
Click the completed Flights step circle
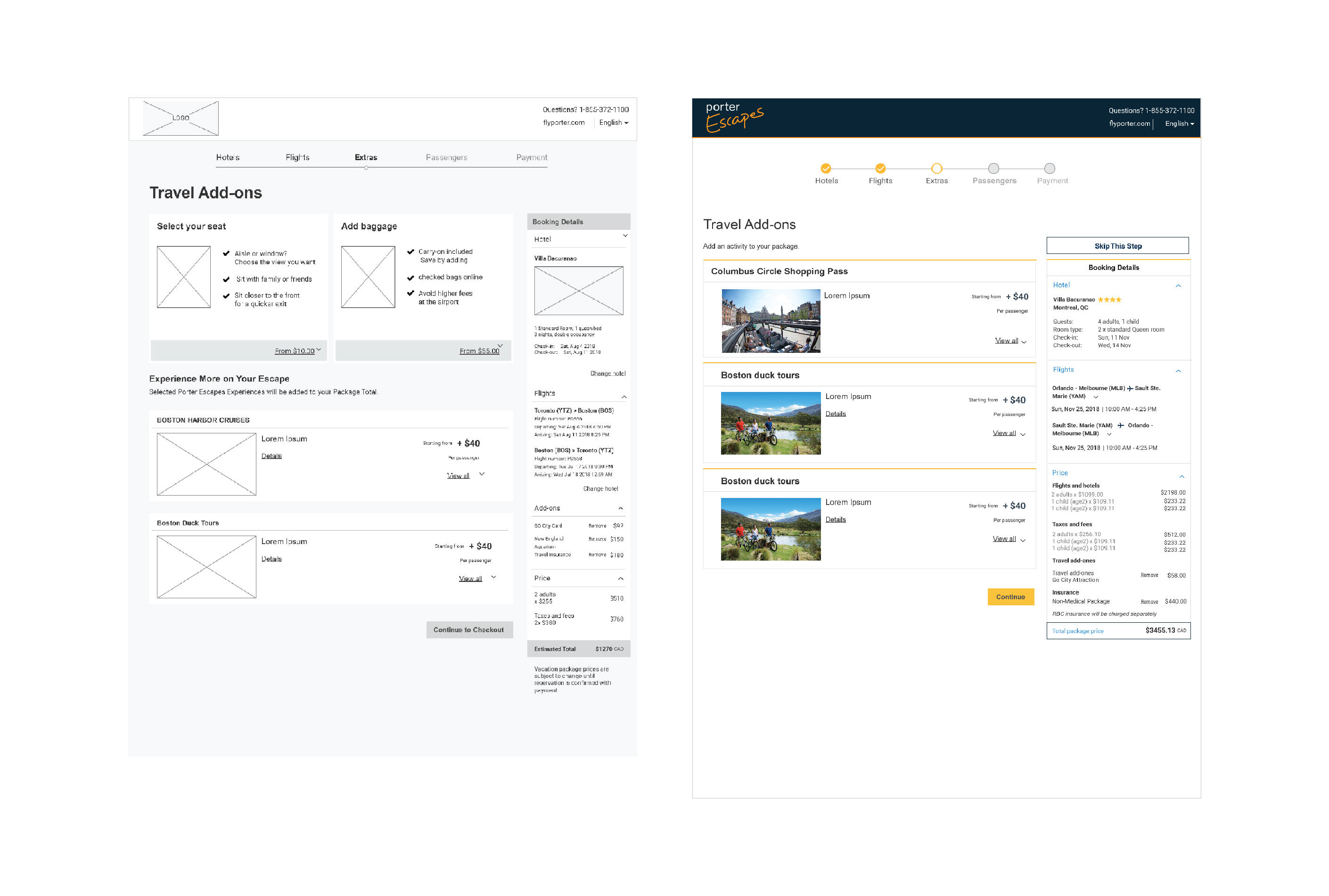click(880, 169)
